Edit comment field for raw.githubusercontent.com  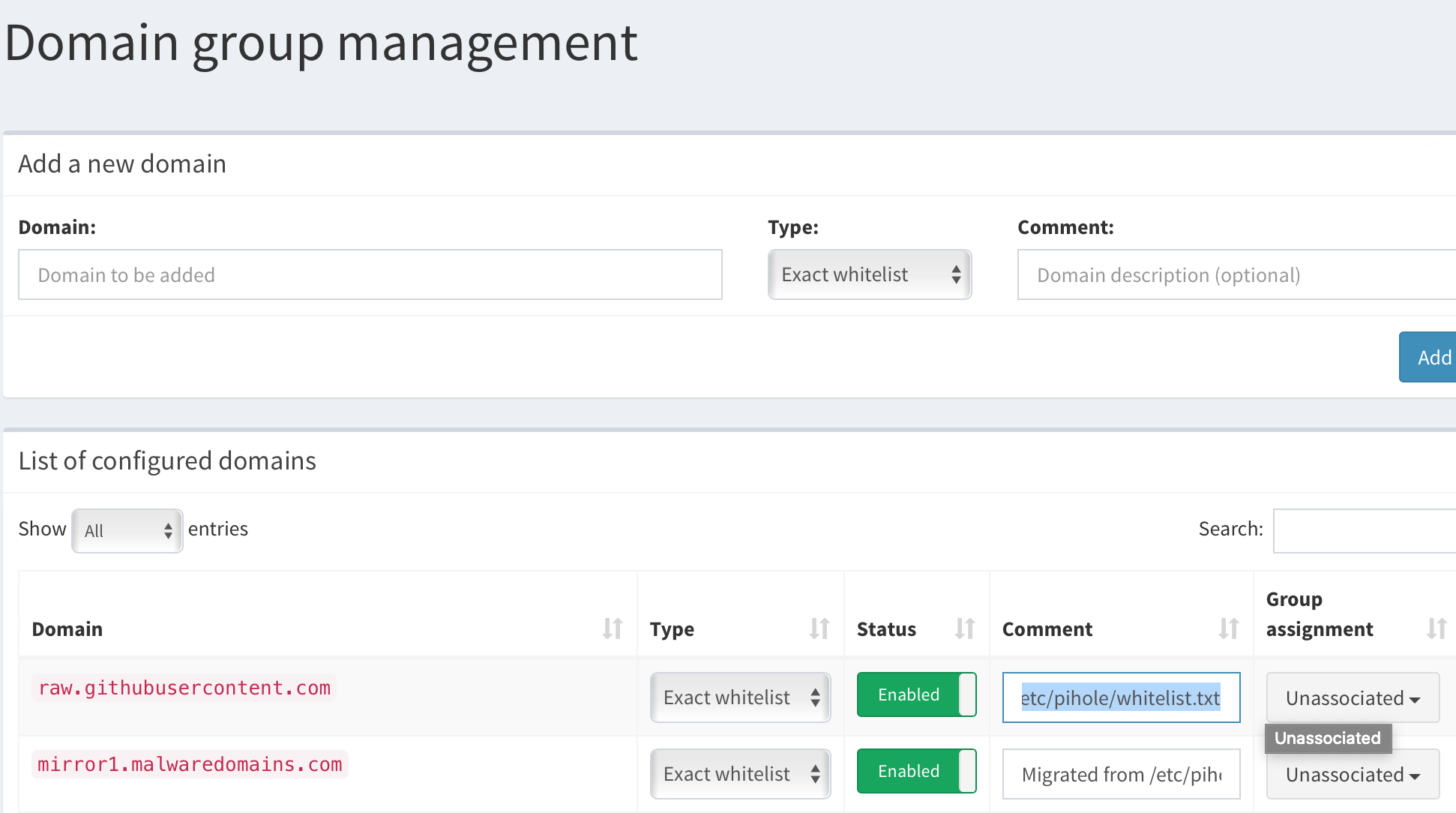coord(1120,698)
